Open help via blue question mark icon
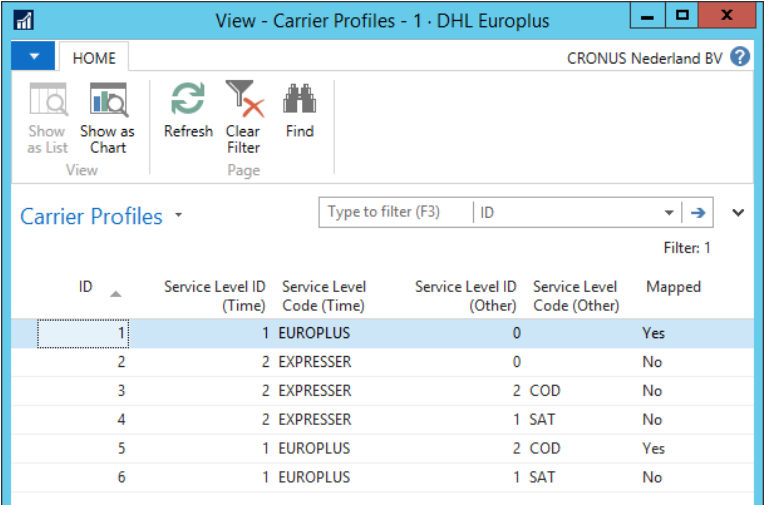This screenshot has width=765, height=505. (x=740, y=57)
